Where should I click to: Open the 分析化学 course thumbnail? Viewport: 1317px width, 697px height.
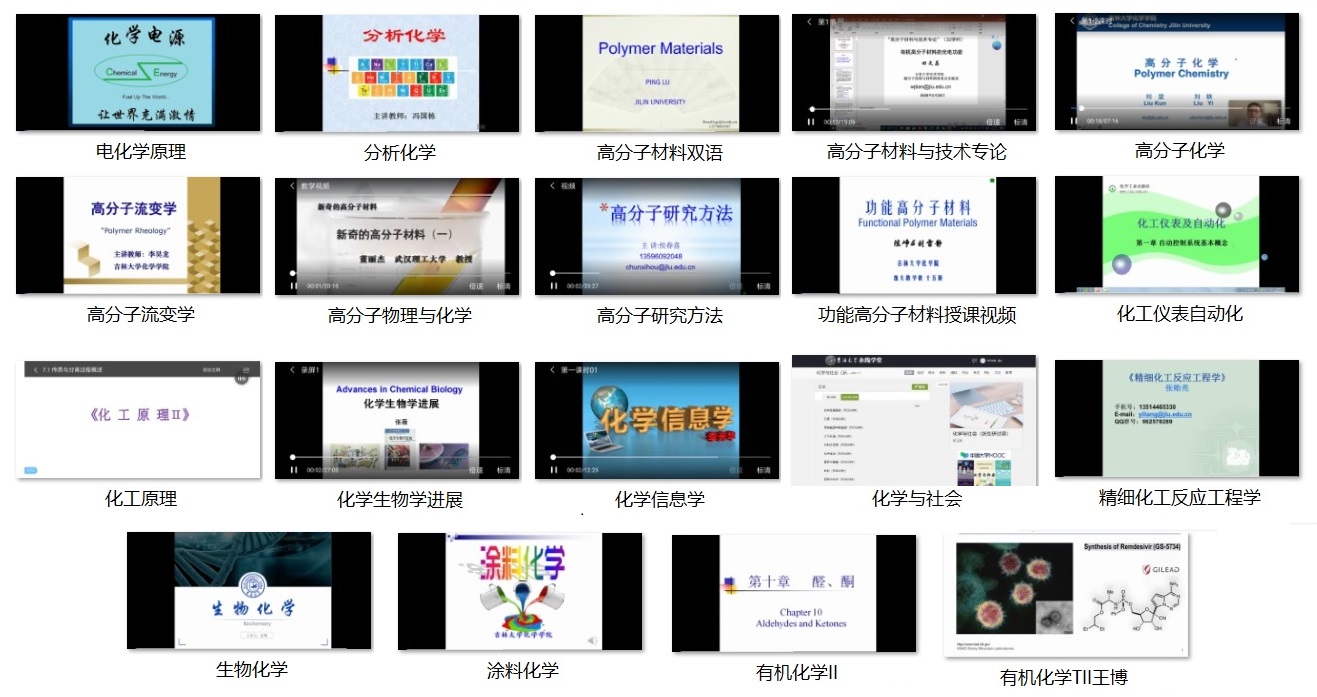pyautogui.click(x=397, y=72)
